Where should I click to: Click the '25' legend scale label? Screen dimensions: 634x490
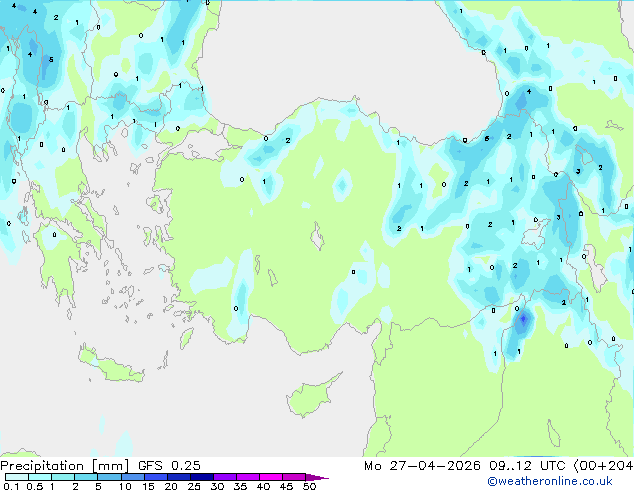[194, 486]
